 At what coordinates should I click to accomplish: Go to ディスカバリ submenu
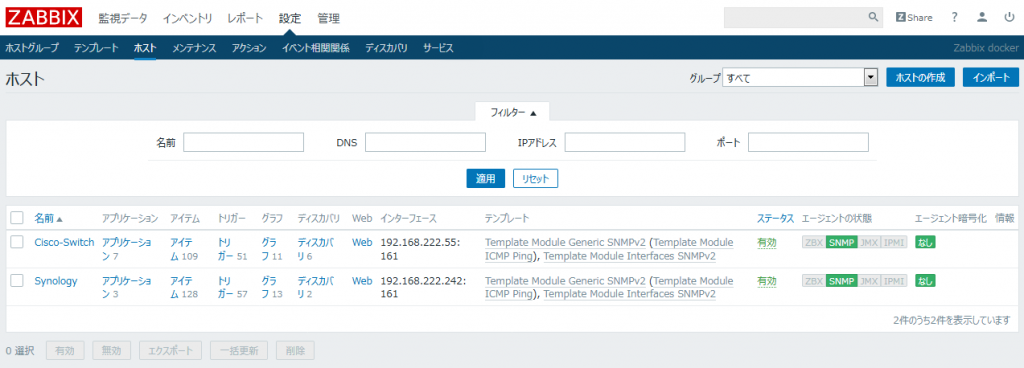(387, 48)
